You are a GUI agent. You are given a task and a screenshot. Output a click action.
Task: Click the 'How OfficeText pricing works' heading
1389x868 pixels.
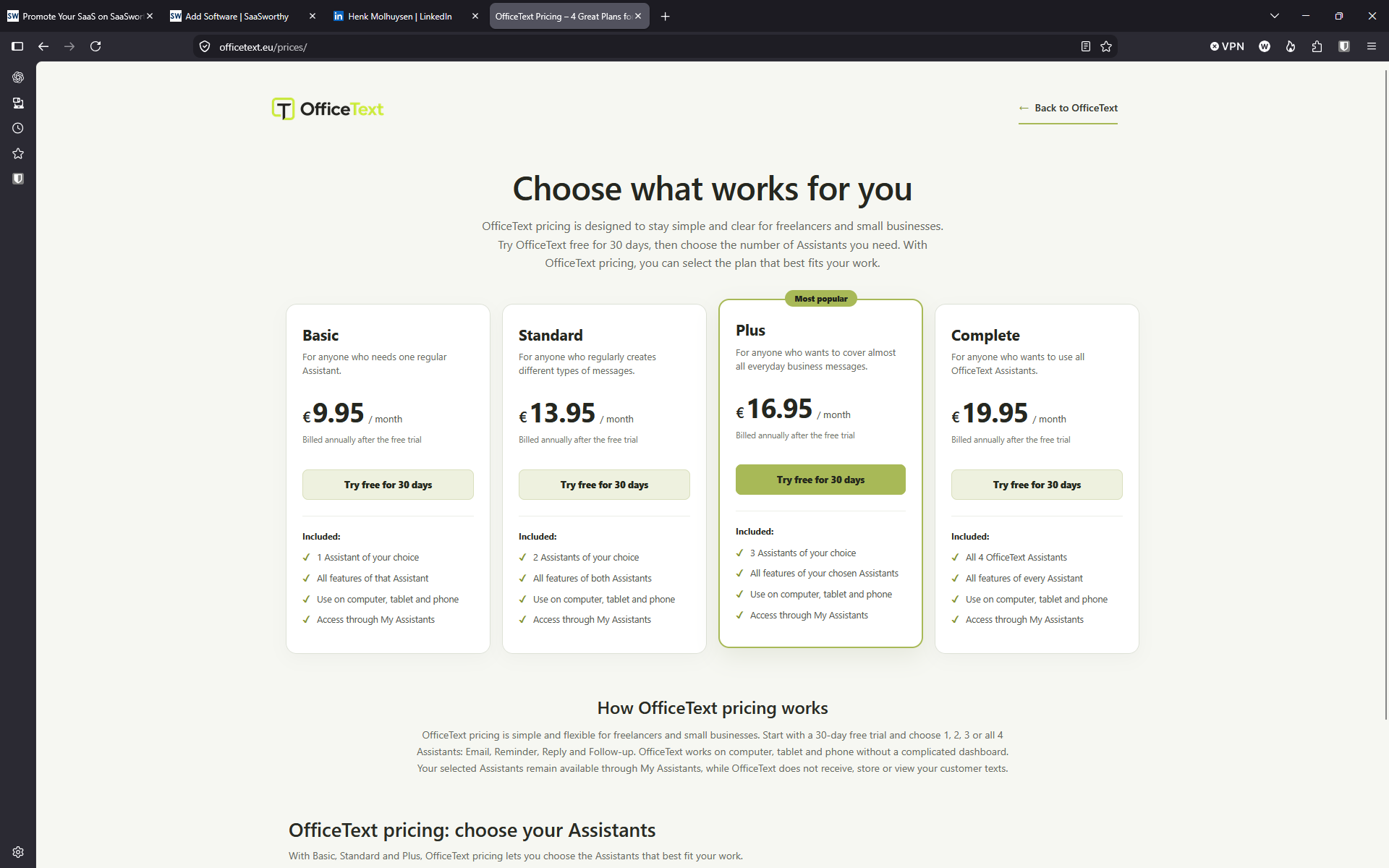713,708
